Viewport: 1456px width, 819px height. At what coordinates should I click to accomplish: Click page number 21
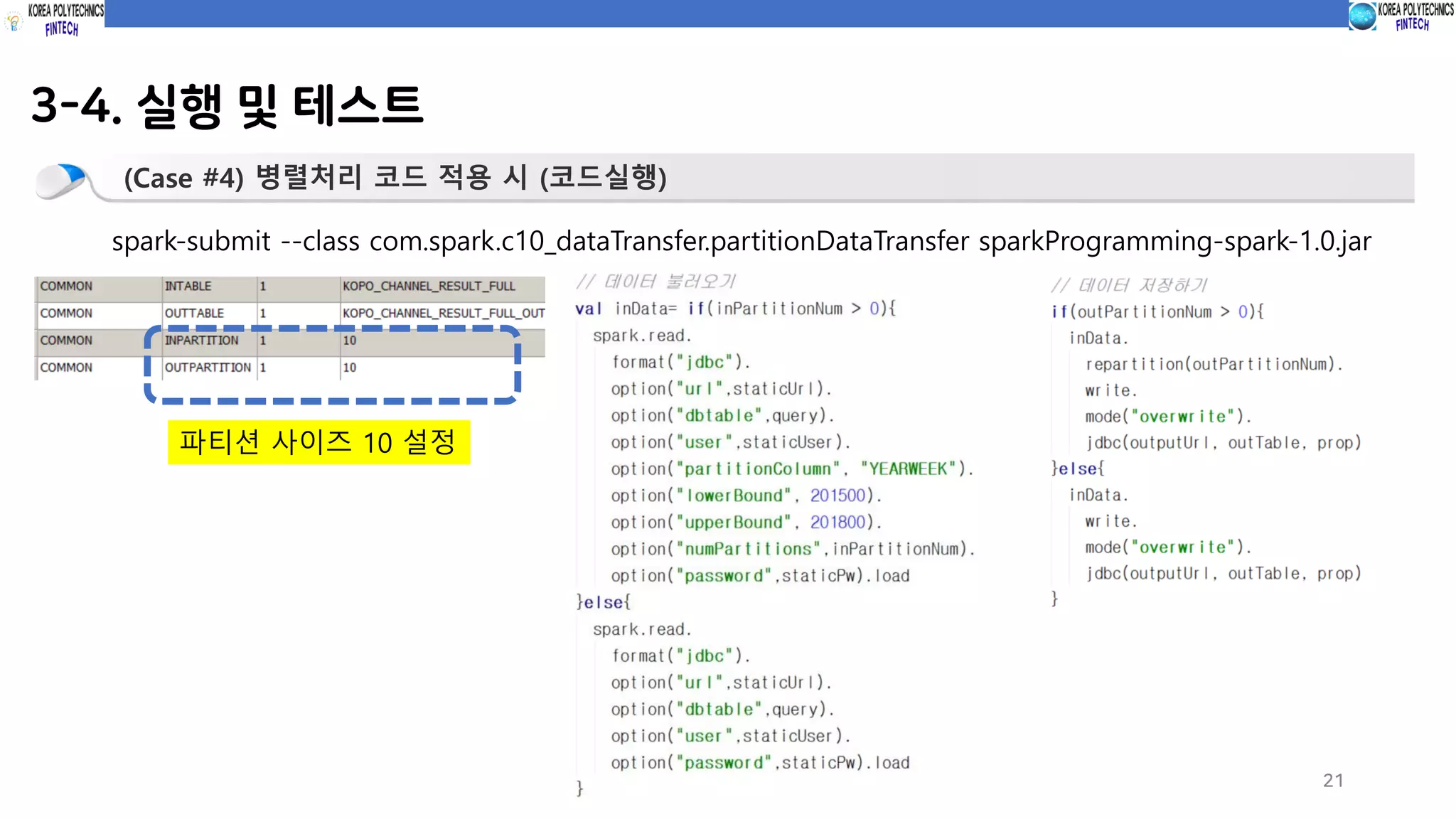click(1333, 781)
